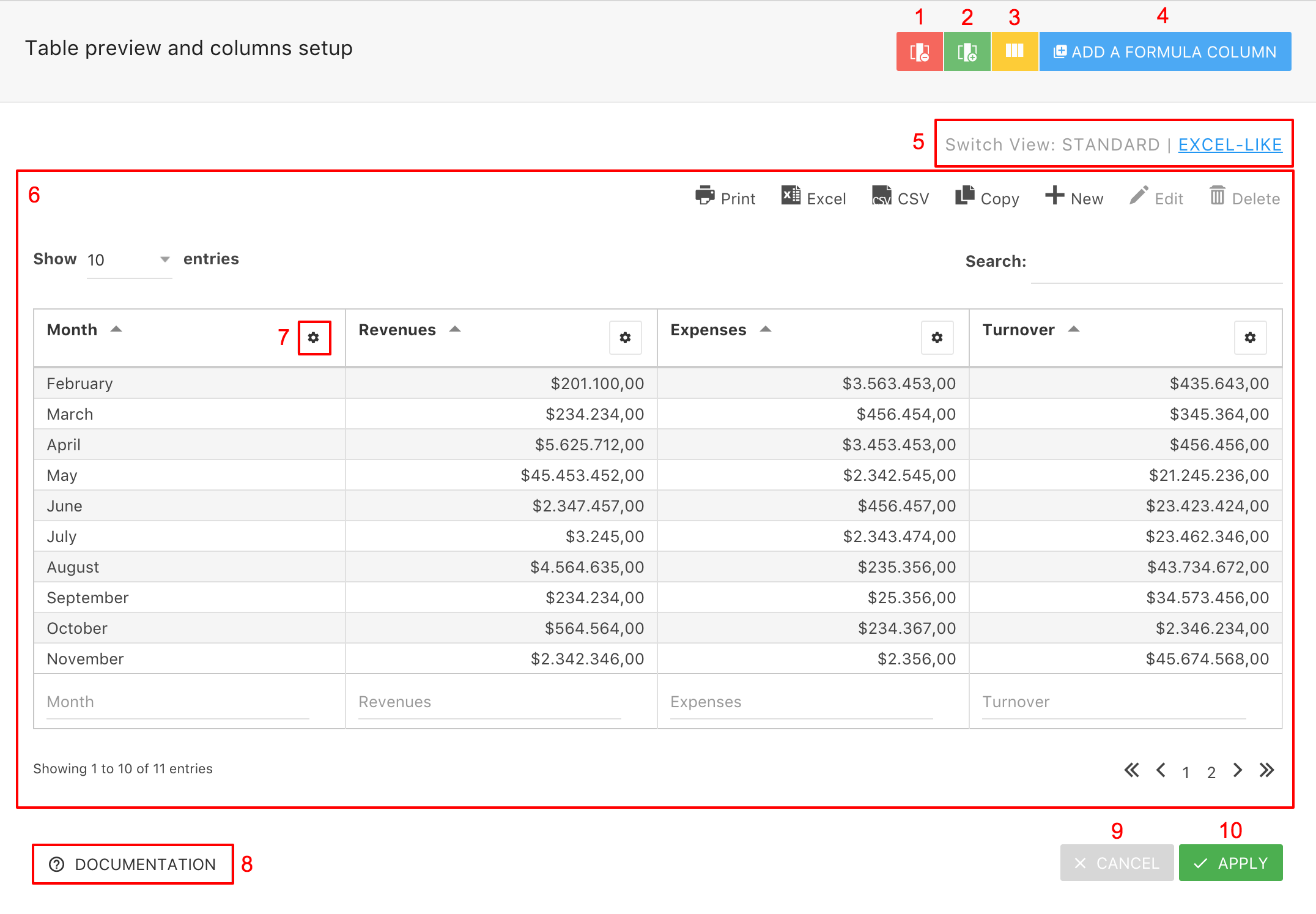1316x914 pixels.
Task: Sort by the Turnover column arrow
Action: (x=1074, y=330)
